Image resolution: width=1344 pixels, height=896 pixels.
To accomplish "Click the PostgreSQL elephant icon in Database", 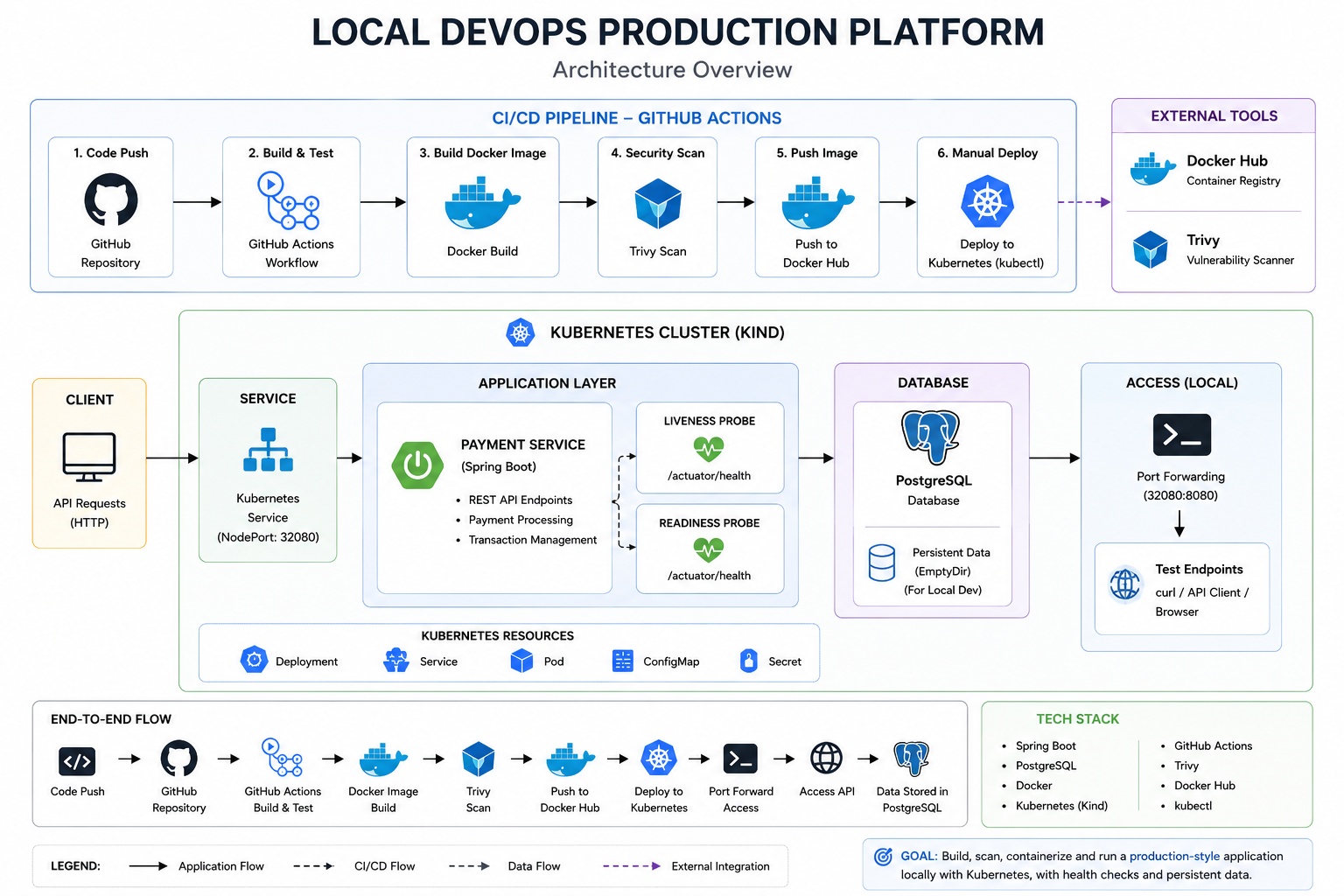I will pyautogui.click(x=931, y=437).
